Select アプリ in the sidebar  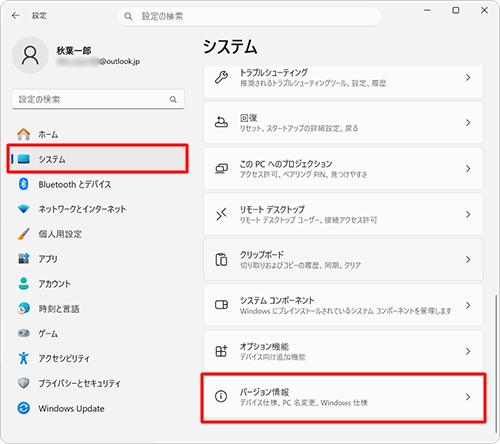(98, 258)
